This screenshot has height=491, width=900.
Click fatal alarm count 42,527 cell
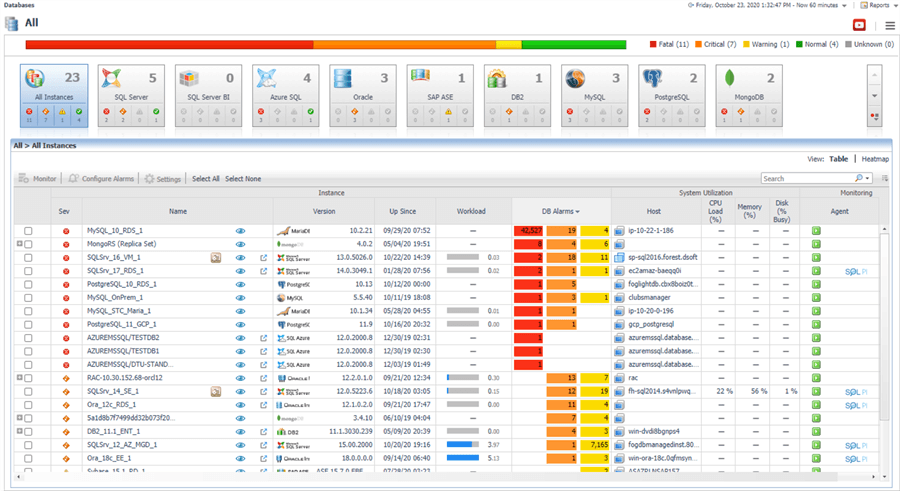click(528, 231)
